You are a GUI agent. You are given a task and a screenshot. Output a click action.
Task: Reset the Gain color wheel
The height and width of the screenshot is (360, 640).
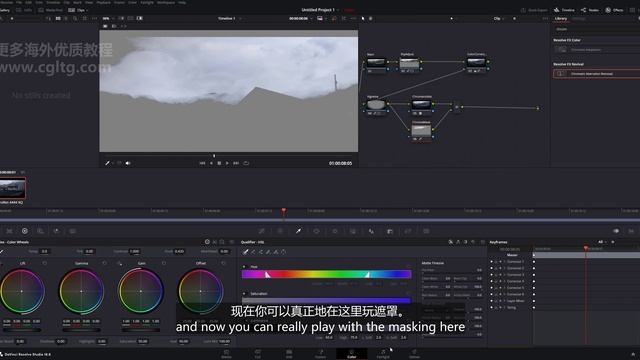[164, 263]
